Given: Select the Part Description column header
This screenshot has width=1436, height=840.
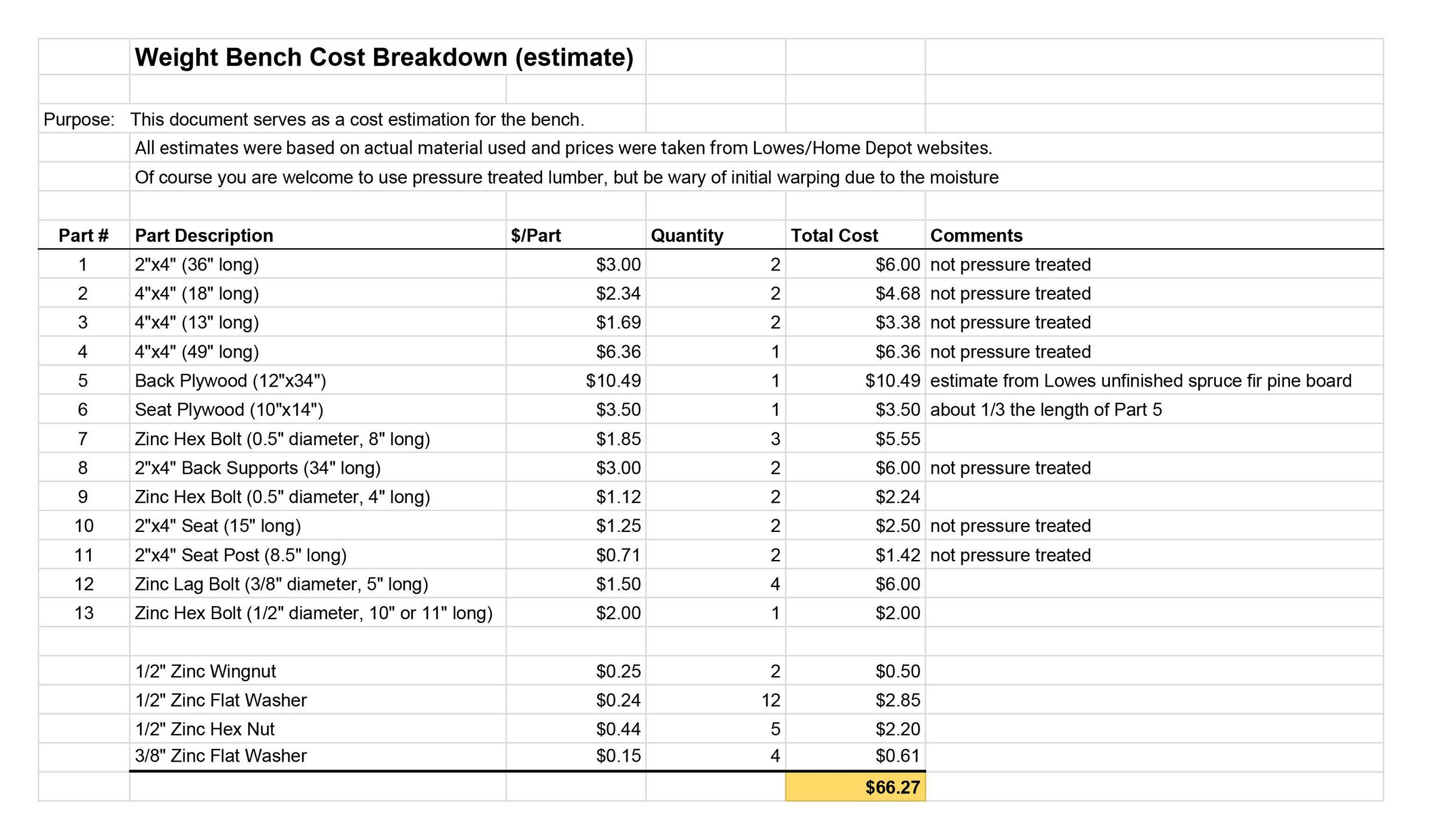Looking at the screenshot, I should [203, 235].
